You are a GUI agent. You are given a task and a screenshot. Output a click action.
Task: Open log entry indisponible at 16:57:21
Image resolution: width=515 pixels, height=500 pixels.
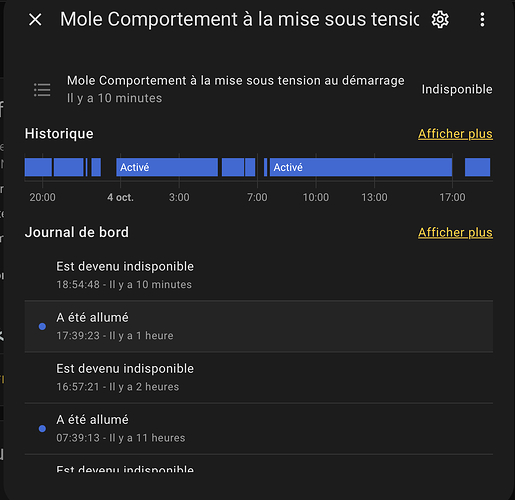click(x=259, y=377)
